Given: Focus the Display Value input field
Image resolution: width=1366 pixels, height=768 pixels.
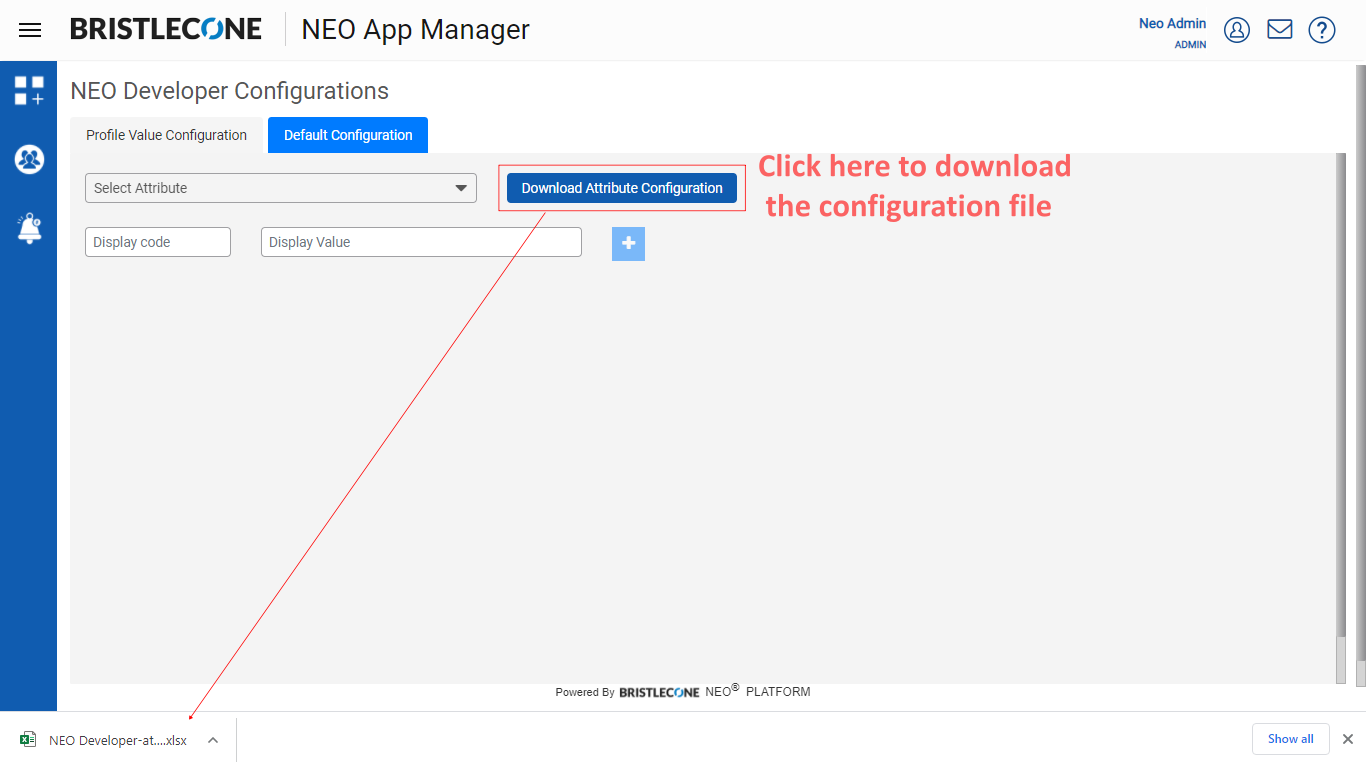Looking at the screenshot, I should [421, 242].
